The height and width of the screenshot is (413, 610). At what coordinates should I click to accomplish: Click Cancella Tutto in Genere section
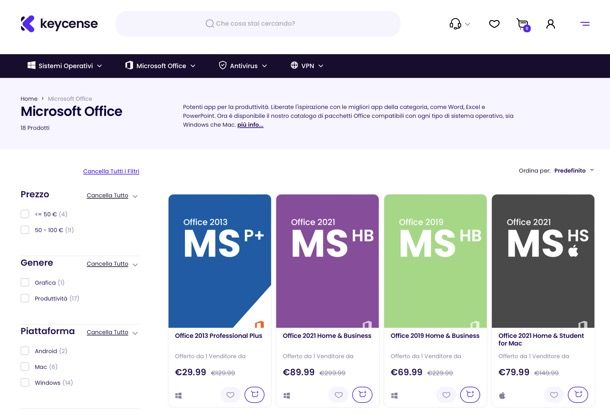pyautogui.click(x=107, y=264)
